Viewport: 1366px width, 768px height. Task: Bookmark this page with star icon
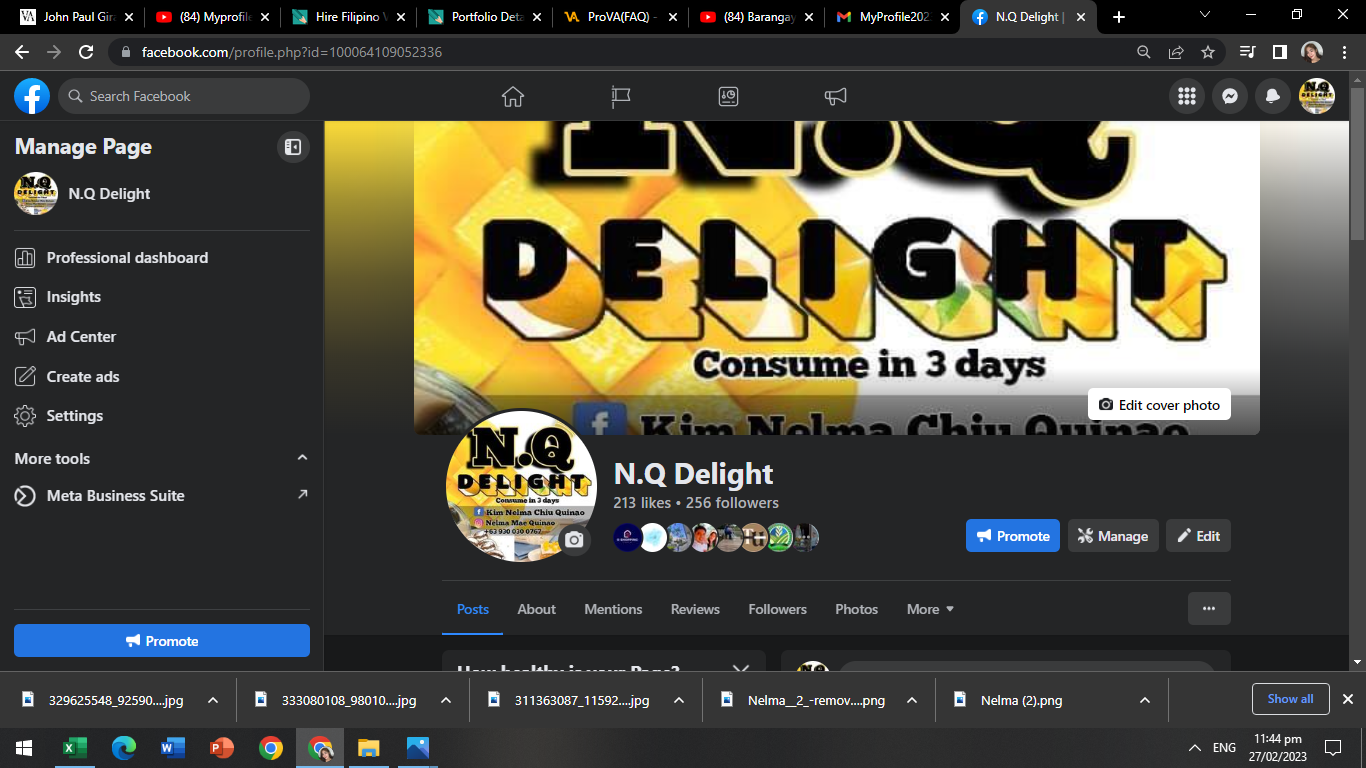click(x=1208, y=52)
